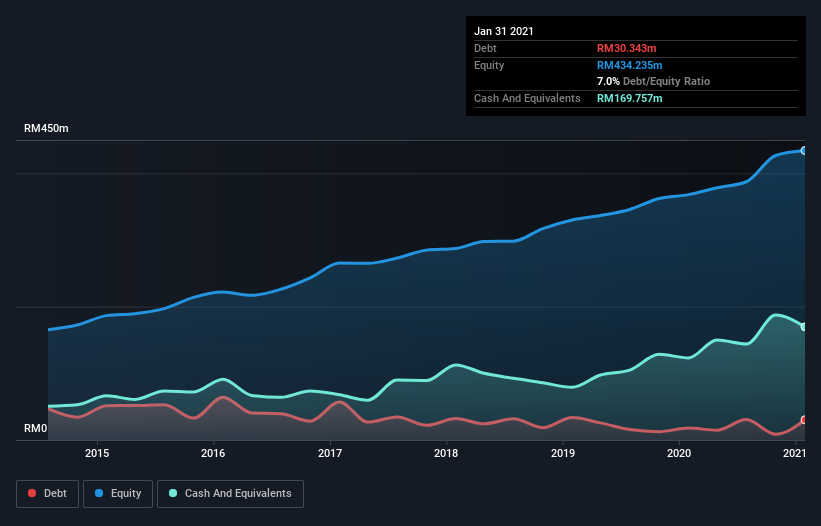Select the 2019 x-axis label
This screenshot has height=526, width=821.
click(563, 454)
